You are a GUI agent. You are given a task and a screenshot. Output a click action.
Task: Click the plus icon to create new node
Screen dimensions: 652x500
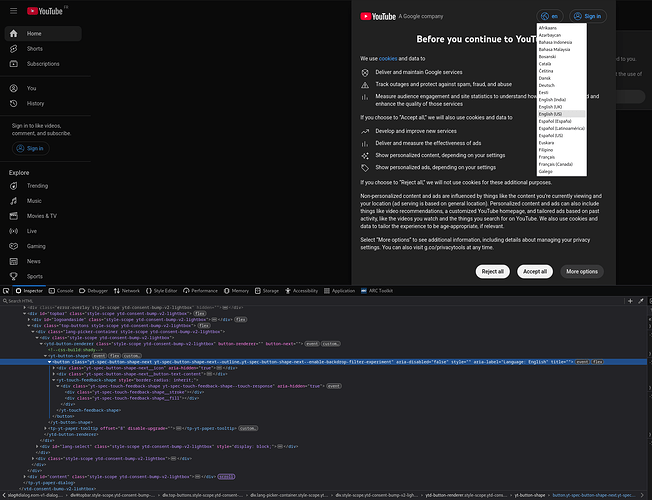[x=630, y=301]
